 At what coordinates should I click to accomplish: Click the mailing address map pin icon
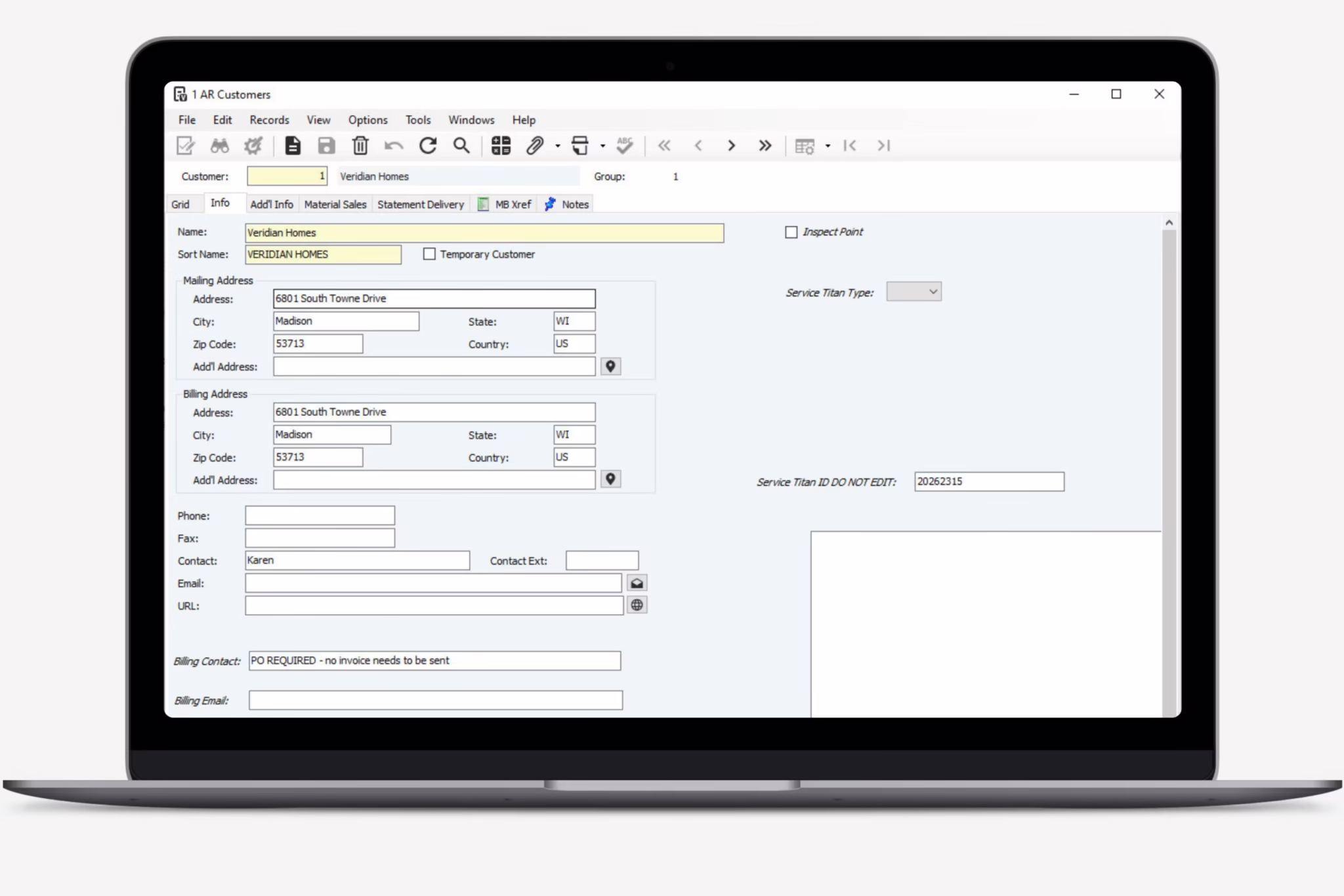[x=610, y=367]
